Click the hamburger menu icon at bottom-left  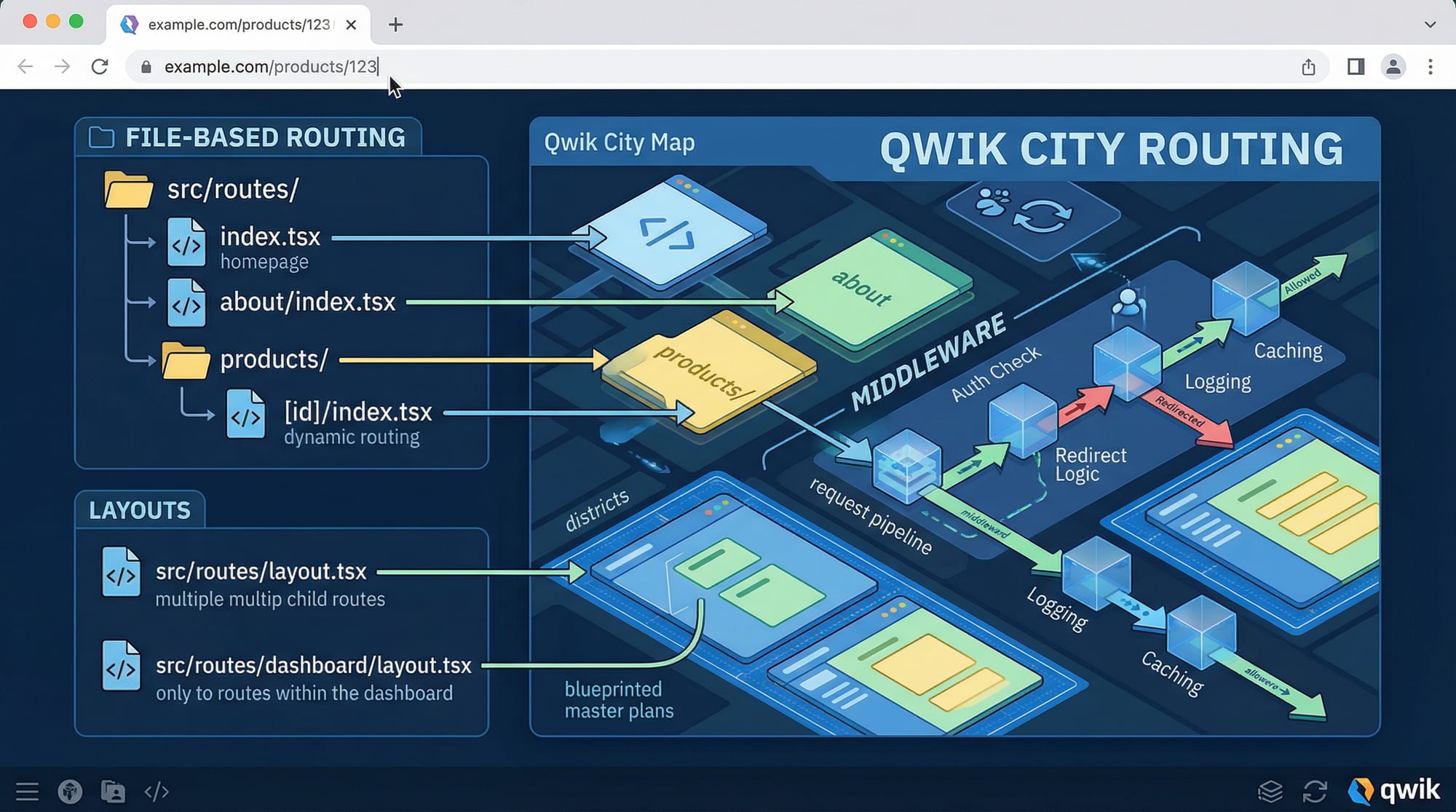[x=27, y=791]
